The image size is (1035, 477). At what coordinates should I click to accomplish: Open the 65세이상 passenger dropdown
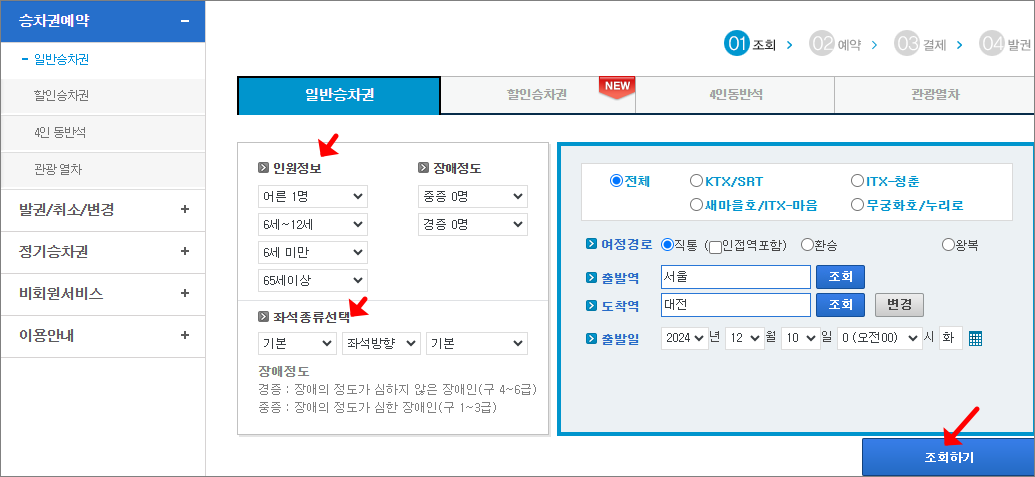click(x=313, y=280)
